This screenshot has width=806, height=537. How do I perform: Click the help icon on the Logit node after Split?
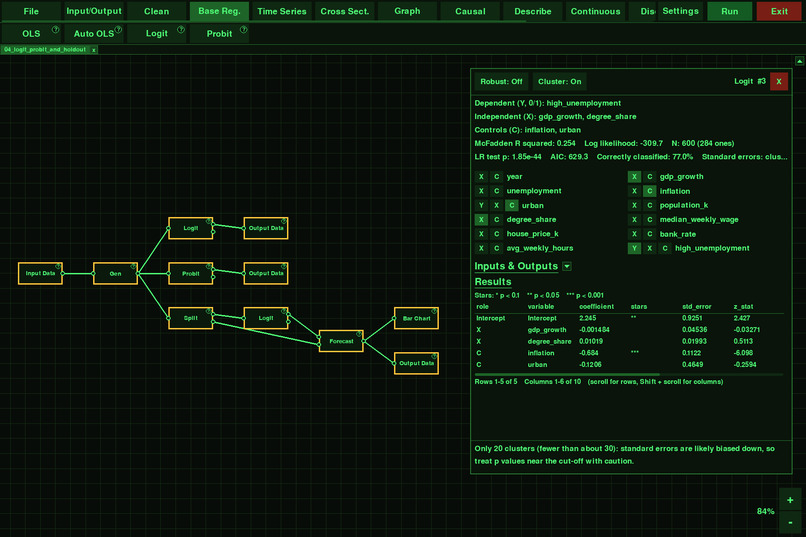pos(283,311)
